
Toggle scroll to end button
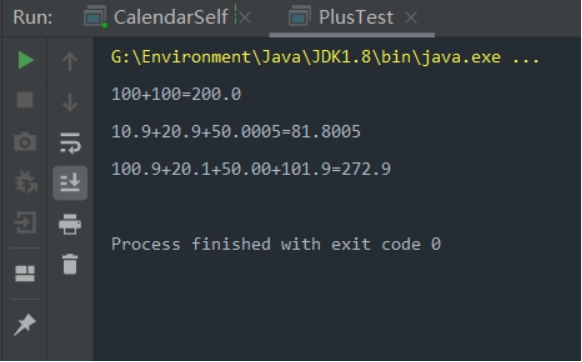coord(70,183)
